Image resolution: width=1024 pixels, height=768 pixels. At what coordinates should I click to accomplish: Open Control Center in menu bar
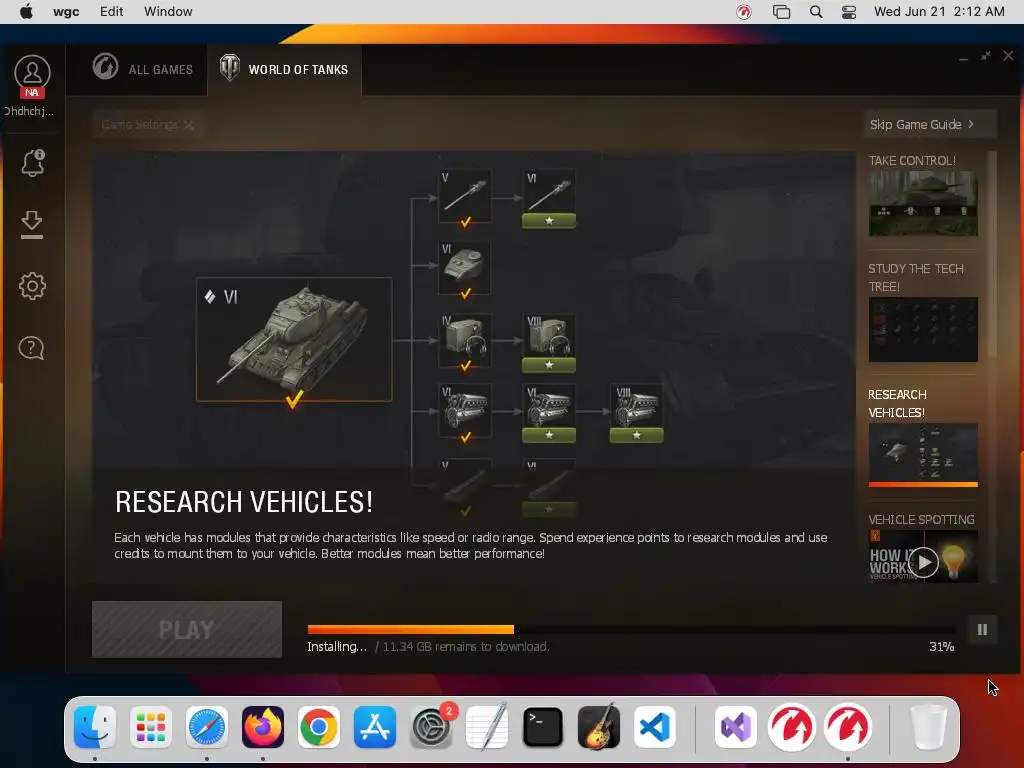[x=848, y=12]
